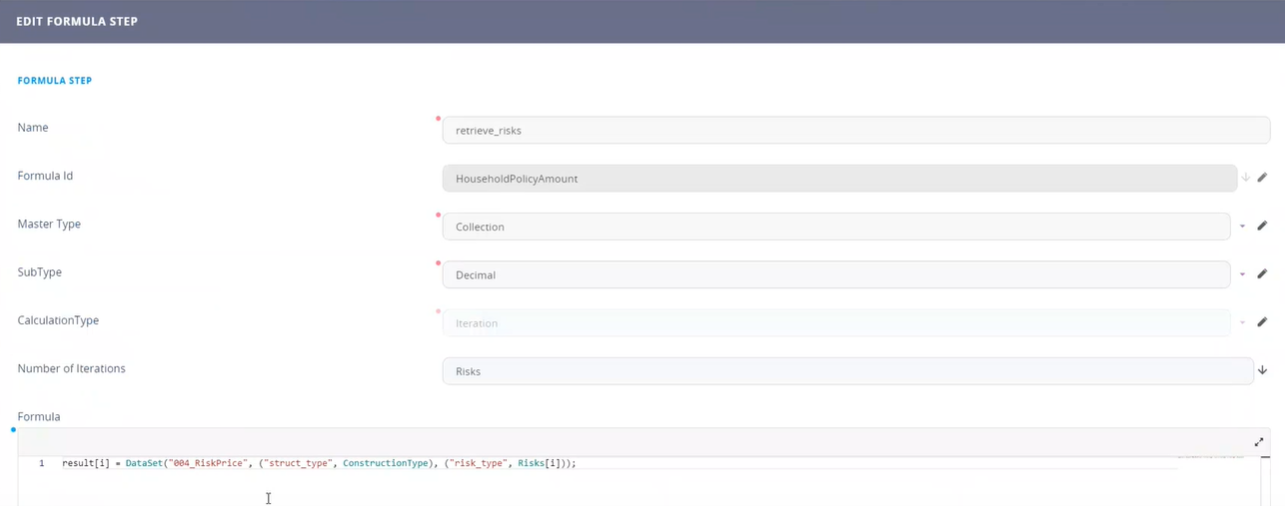Viewport: 1285px width, 506px height.
Task: Click the Risks Number of Iterations field
Action: tap(846, 371)
